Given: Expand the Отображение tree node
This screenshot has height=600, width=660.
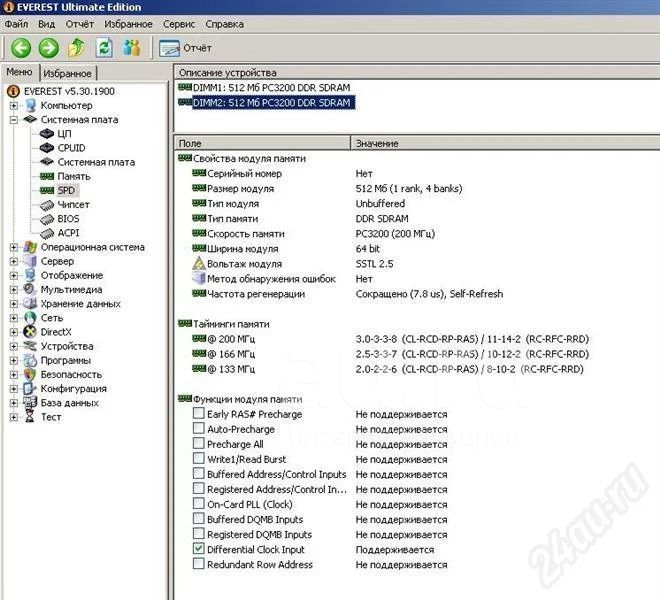Looking at the screenshot, I should [14, 276].
